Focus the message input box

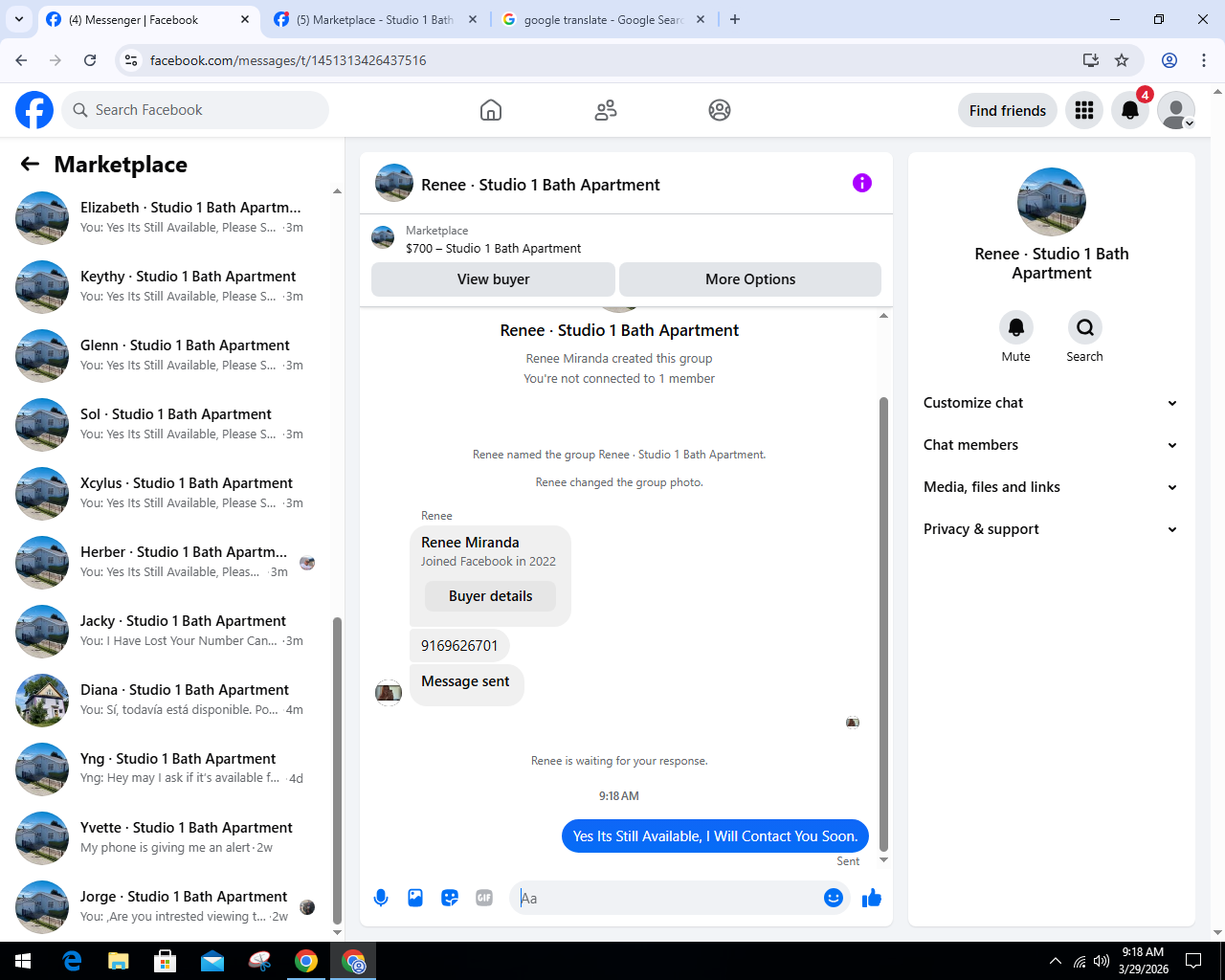(668, 898)
